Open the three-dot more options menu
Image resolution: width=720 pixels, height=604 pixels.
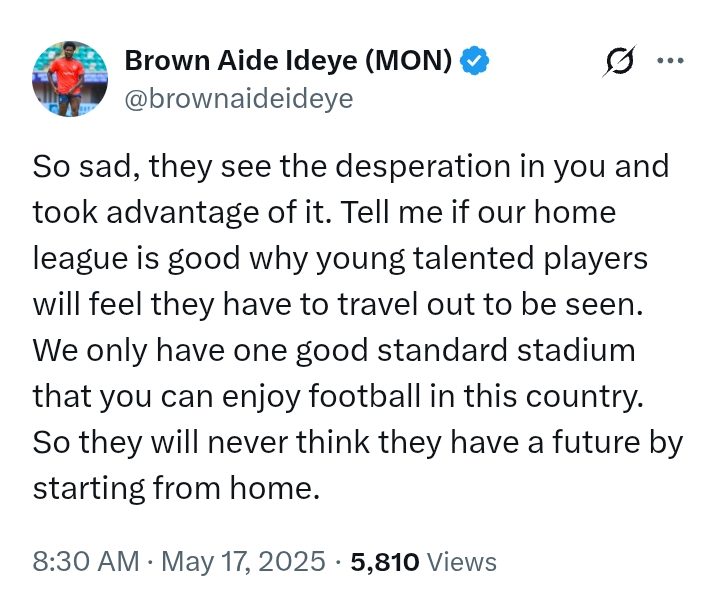click(x=670, y=60)
